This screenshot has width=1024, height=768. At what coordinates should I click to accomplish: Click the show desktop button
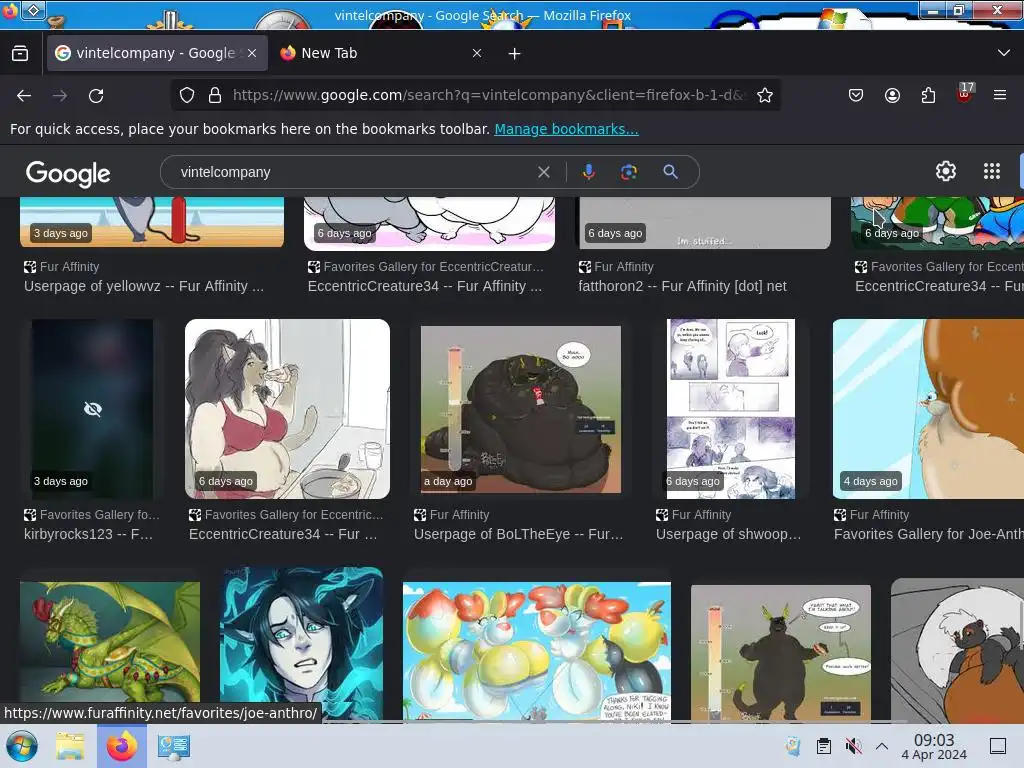998,746
